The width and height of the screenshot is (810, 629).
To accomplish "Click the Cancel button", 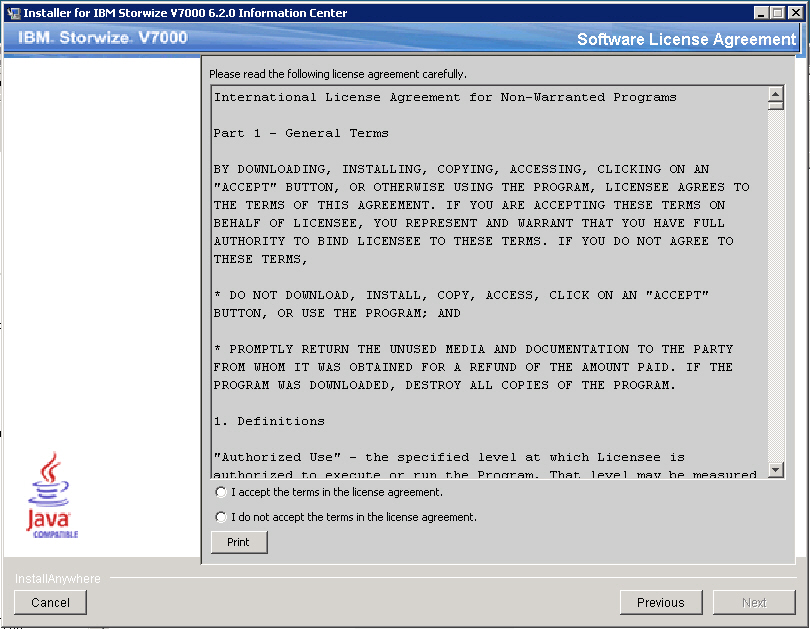I will (x=50, y=603).
